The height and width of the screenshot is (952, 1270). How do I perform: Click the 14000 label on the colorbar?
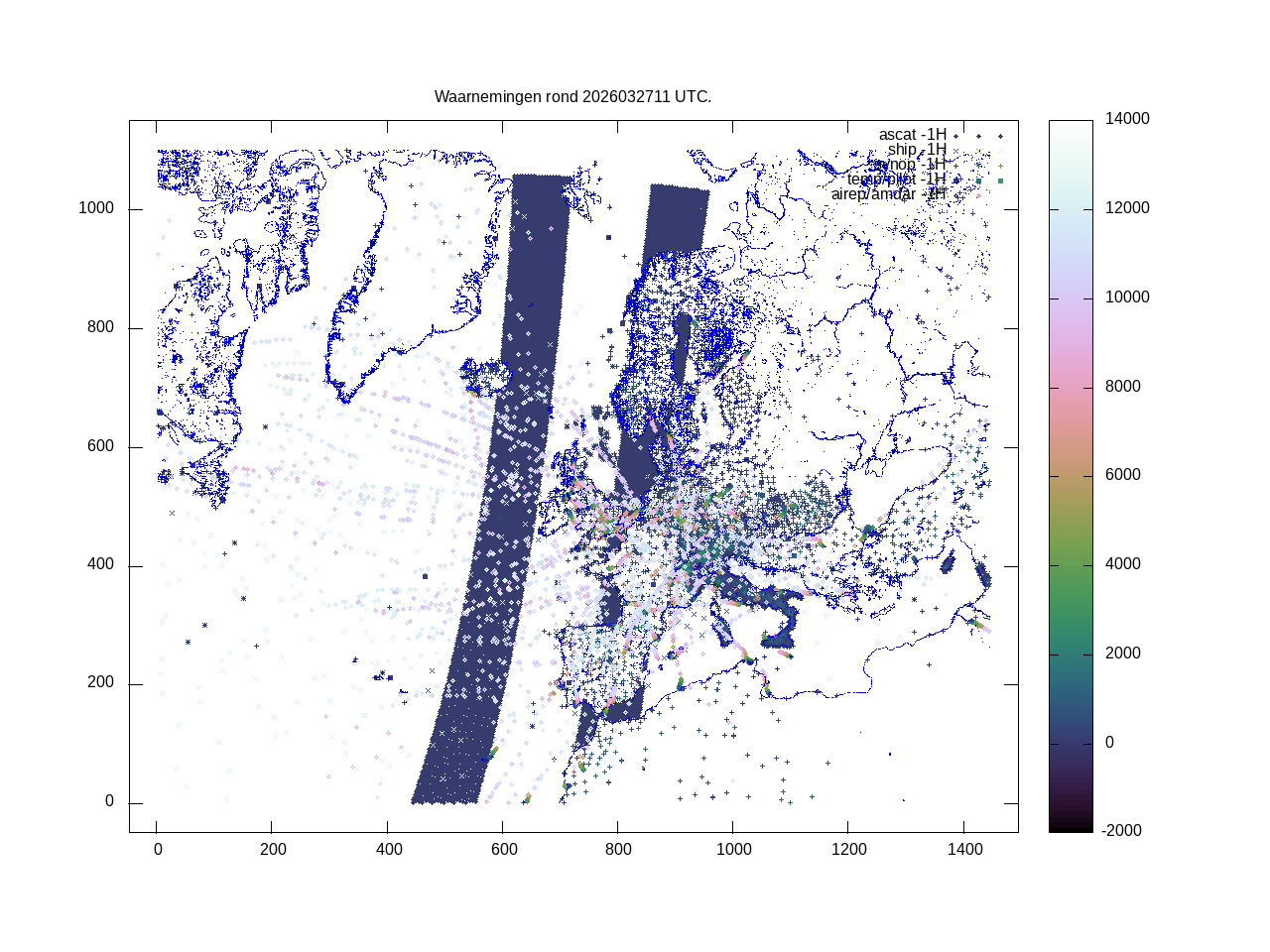pyautogui.click(x=1127, y=119)
